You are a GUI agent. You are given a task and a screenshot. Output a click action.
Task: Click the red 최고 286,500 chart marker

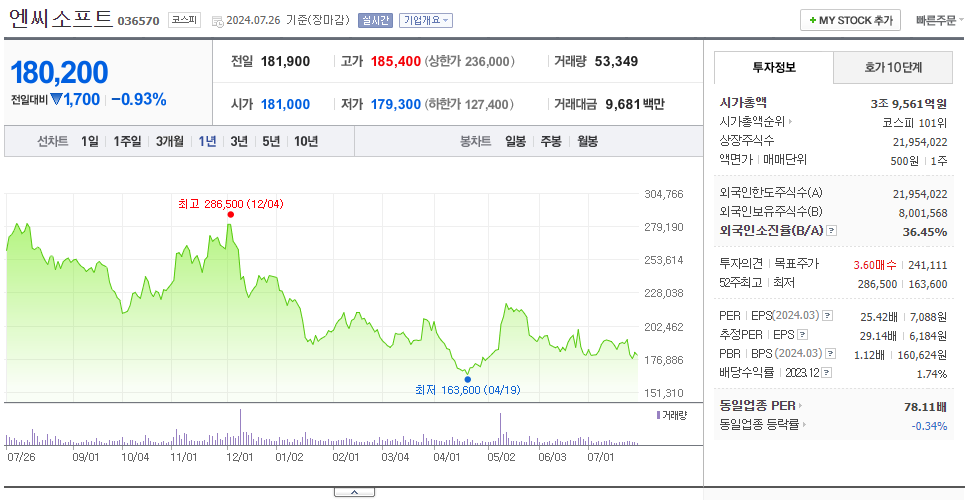click(x=230, y=214)
